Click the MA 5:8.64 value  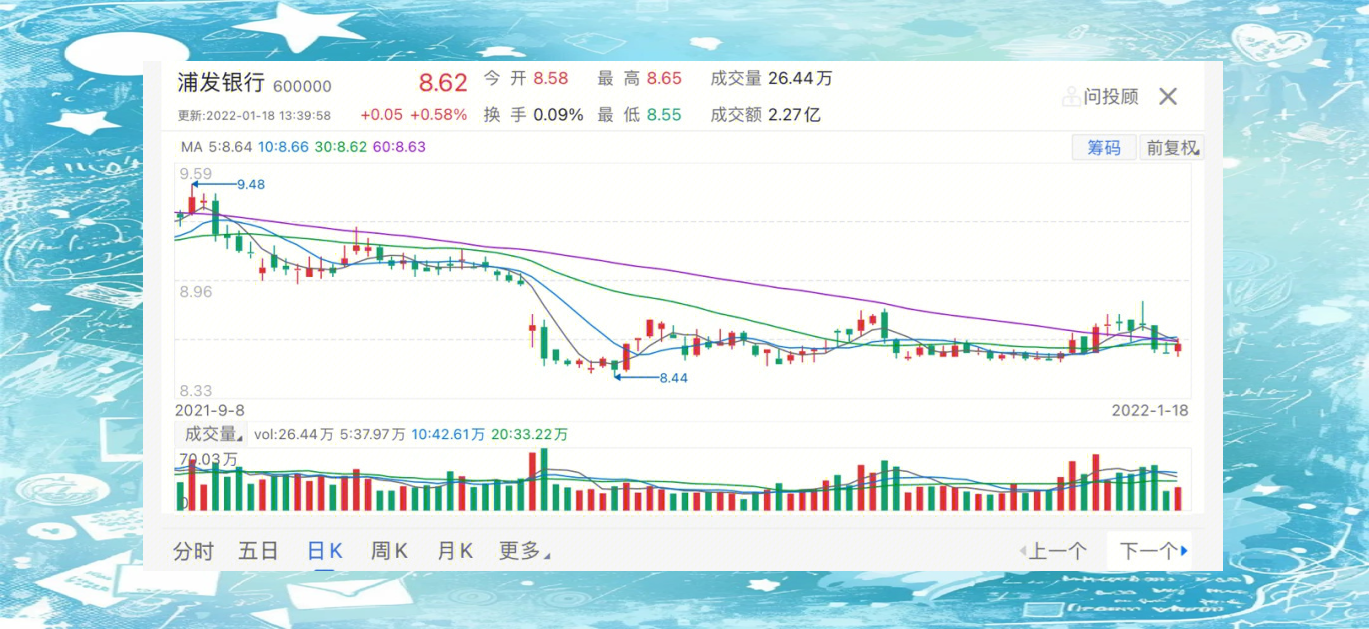pyautogui.click(x=217, y=147)
